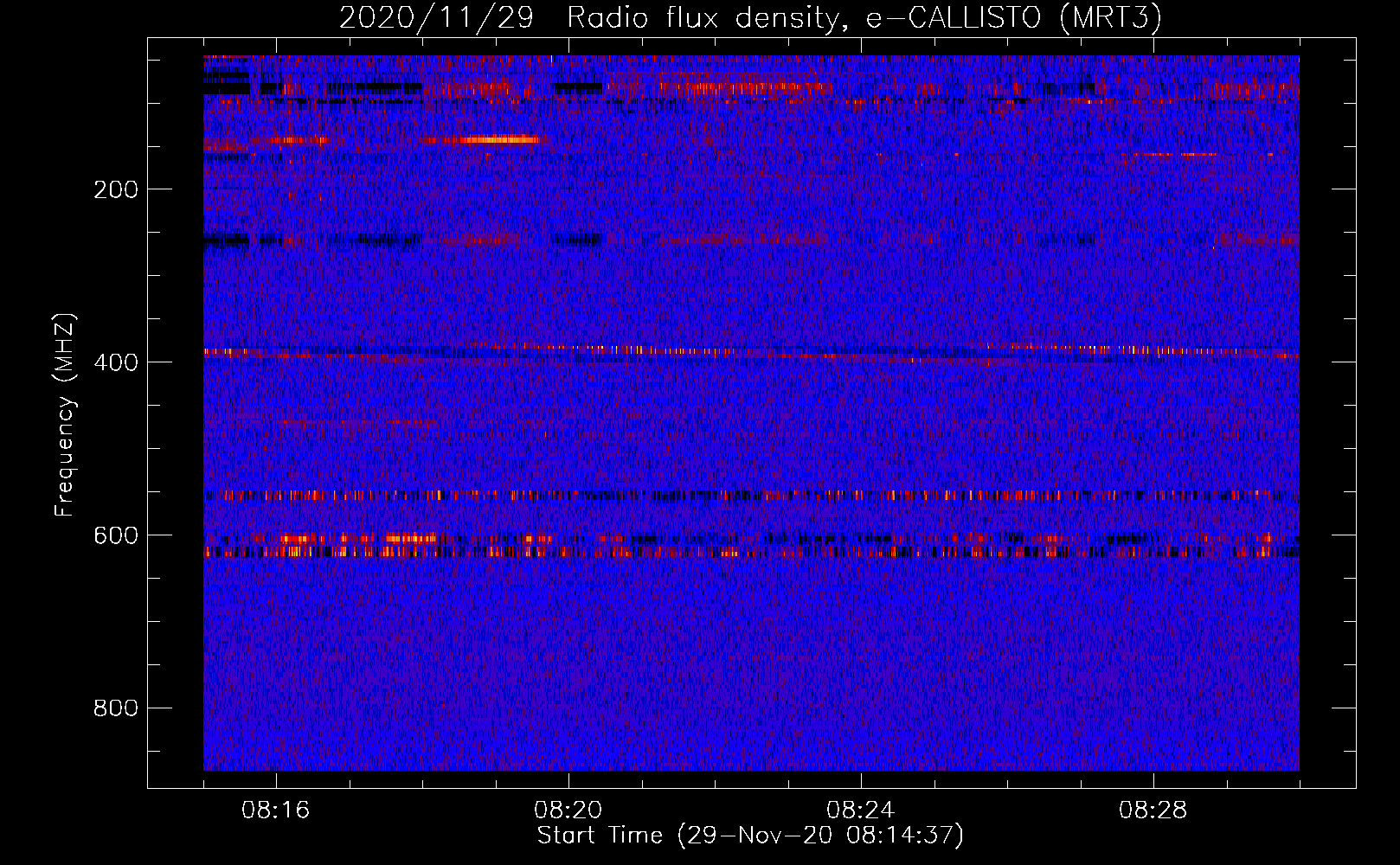Screen dimensions: 1400x865
Task: Click the 08:28 time tick label
Action: pos(1153,811)
